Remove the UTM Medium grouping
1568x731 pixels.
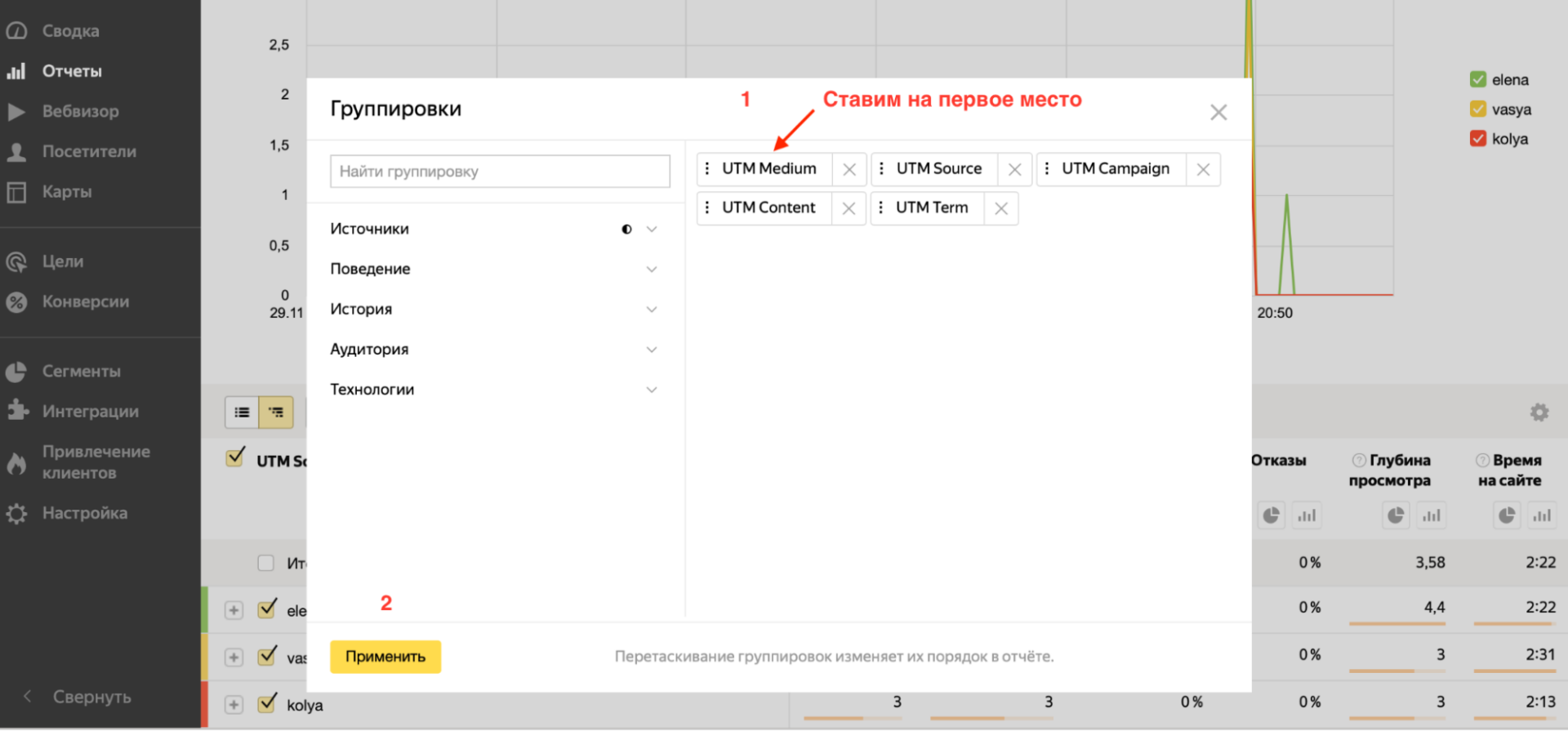tap(849, 169)
